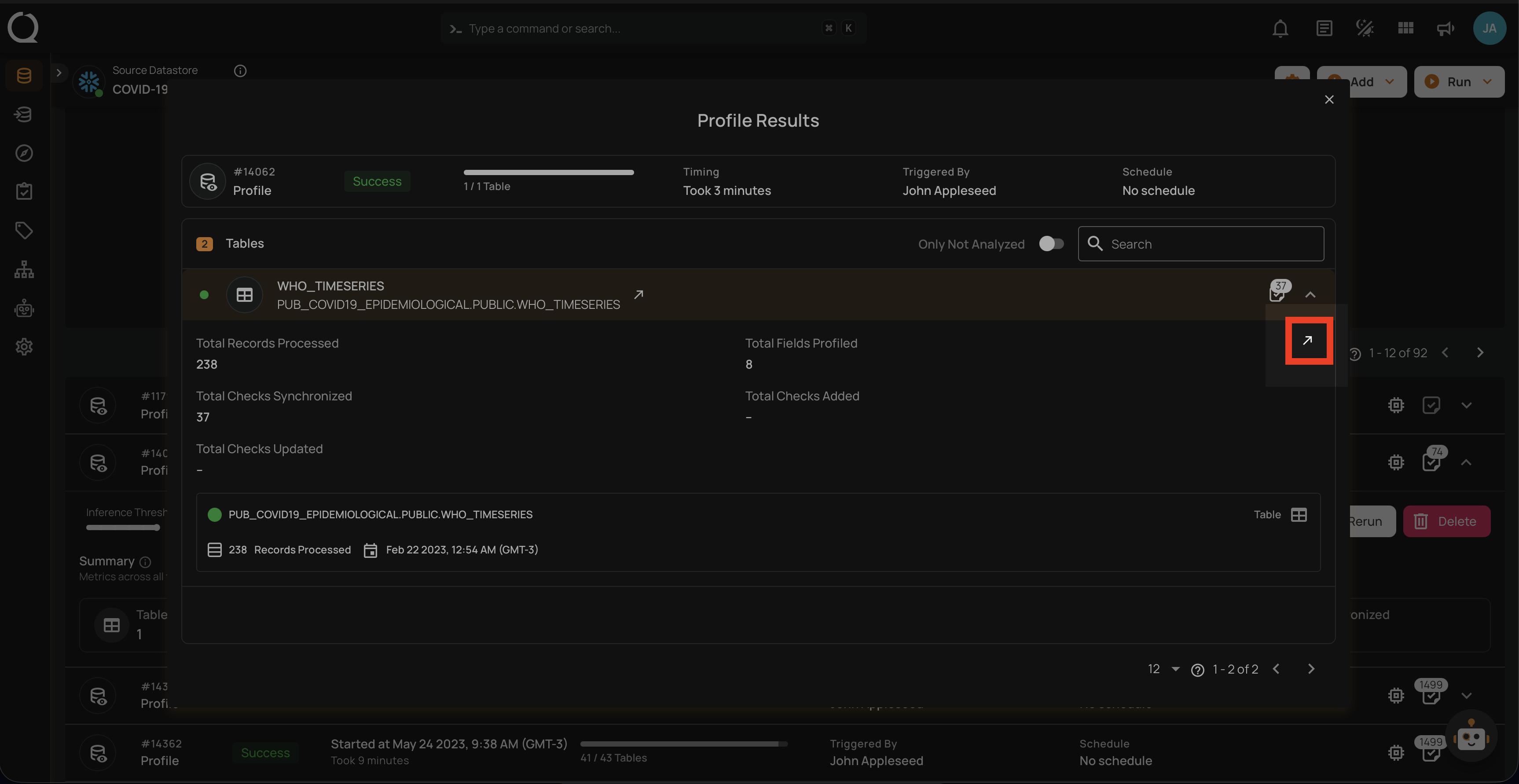Open the megaphone announcements icon
This screenshot has width=1519, height=784.
(1444, 28)
